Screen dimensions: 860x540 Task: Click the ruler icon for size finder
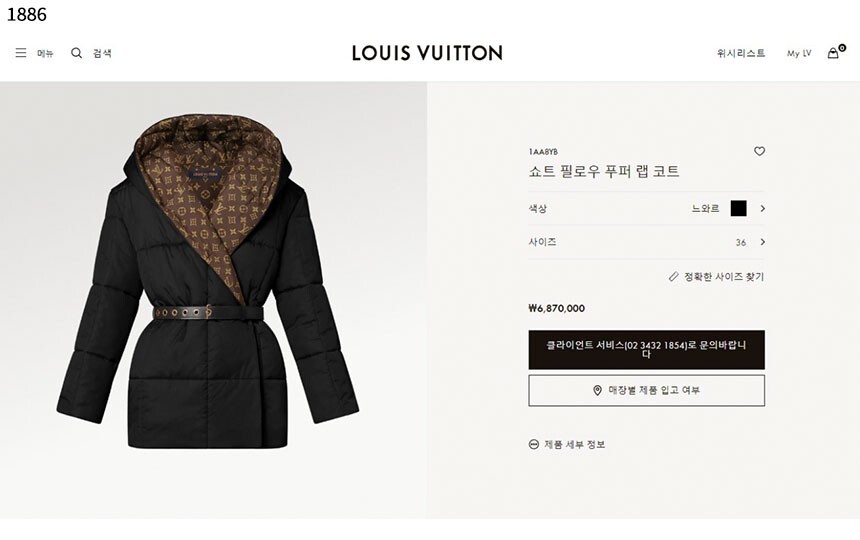[x=674, y=277]
